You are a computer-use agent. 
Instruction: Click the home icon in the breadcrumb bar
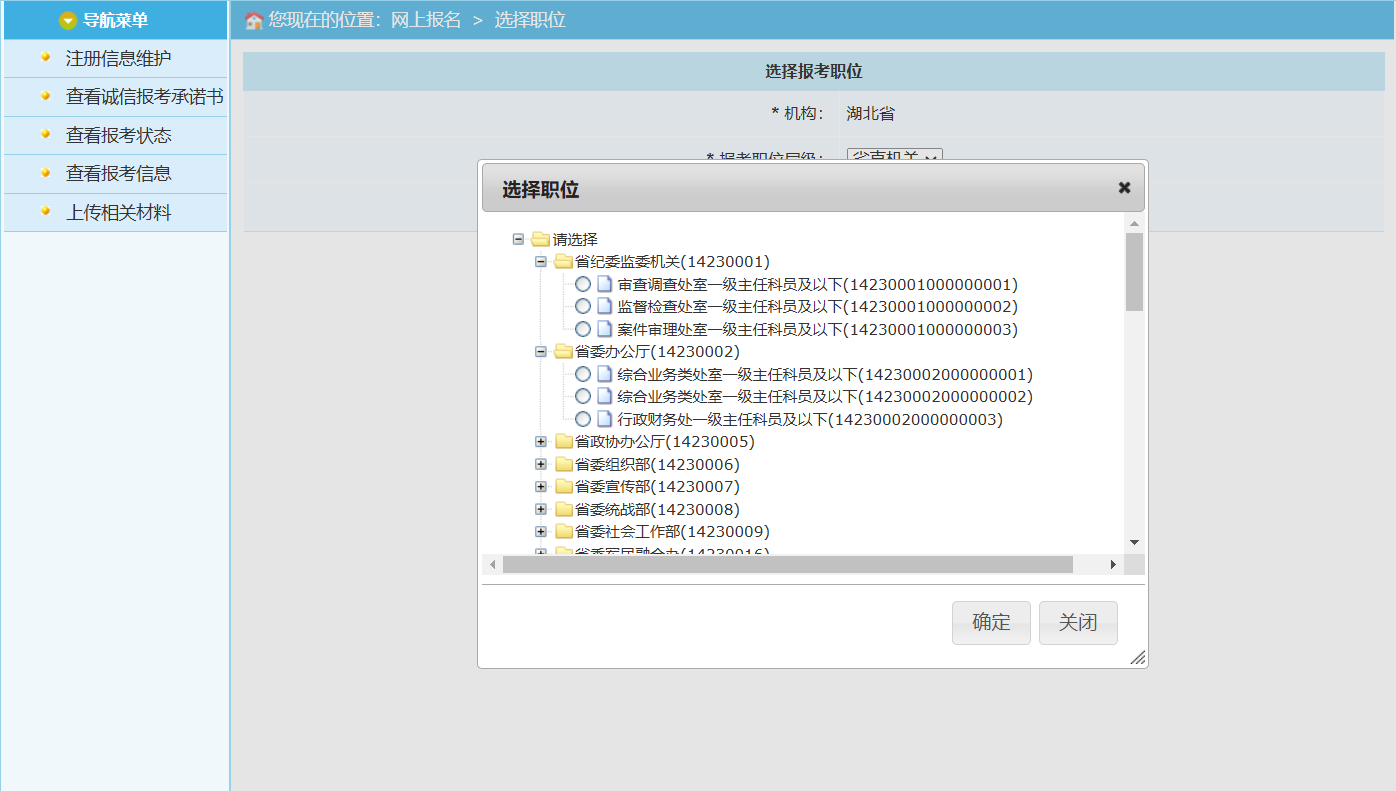click(x=254, y=20)
